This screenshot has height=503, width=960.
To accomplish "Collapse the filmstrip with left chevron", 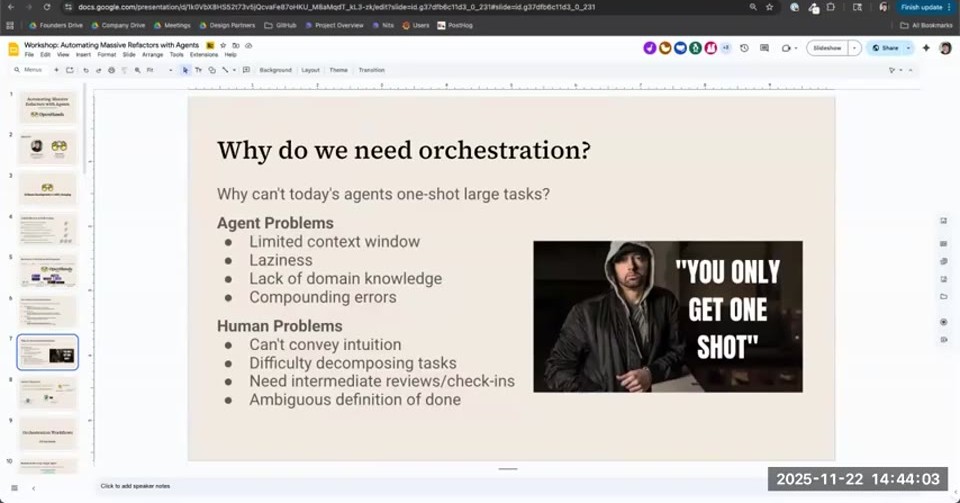I will pos(33,488).
